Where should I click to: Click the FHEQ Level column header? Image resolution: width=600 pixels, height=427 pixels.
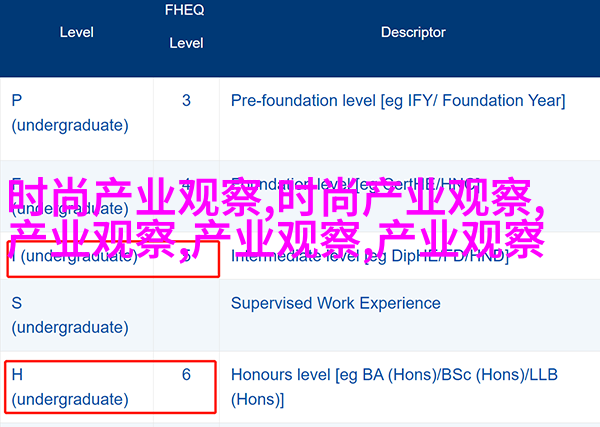(186, 26)
